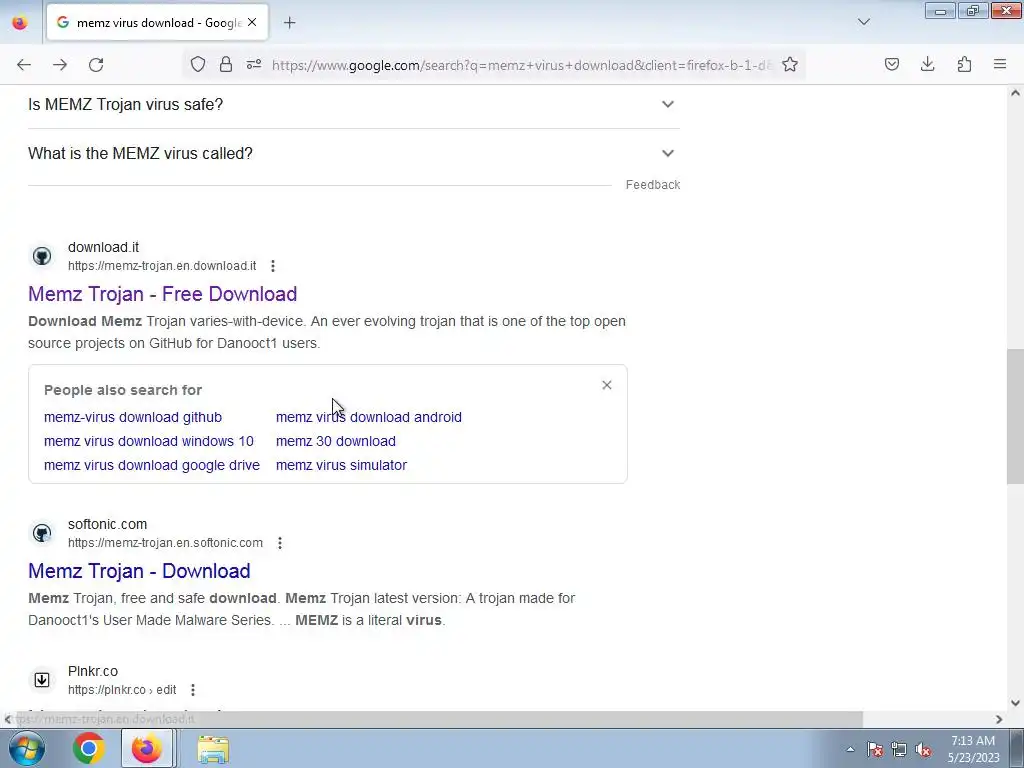Click the Firefox View icon near the tab strip

20,23
